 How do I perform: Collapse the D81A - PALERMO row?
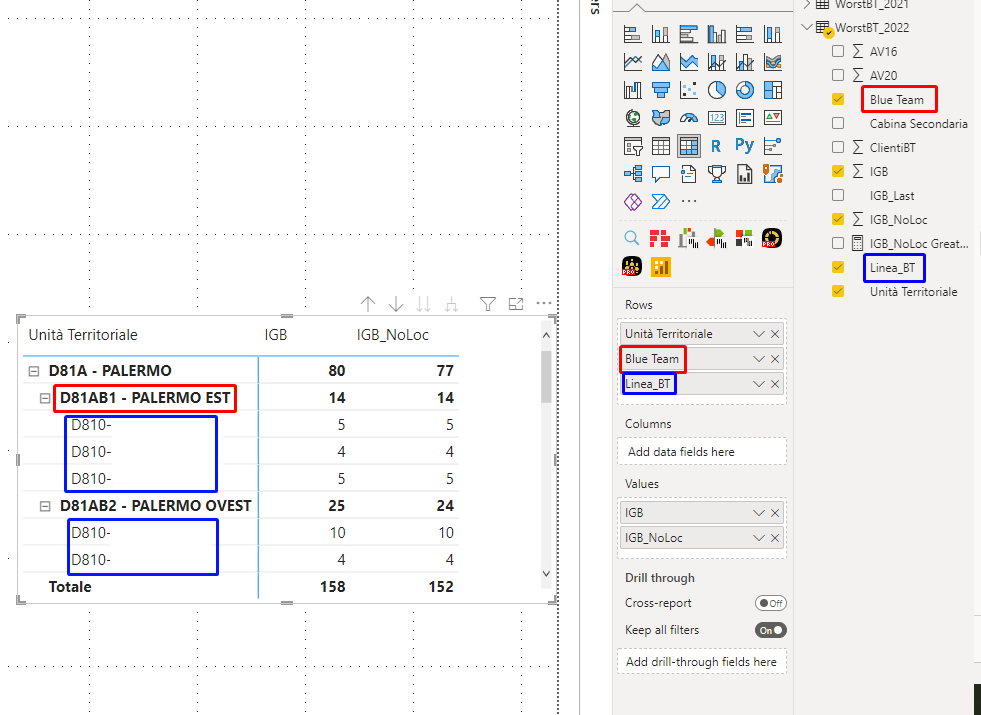(x=34, y=371)
